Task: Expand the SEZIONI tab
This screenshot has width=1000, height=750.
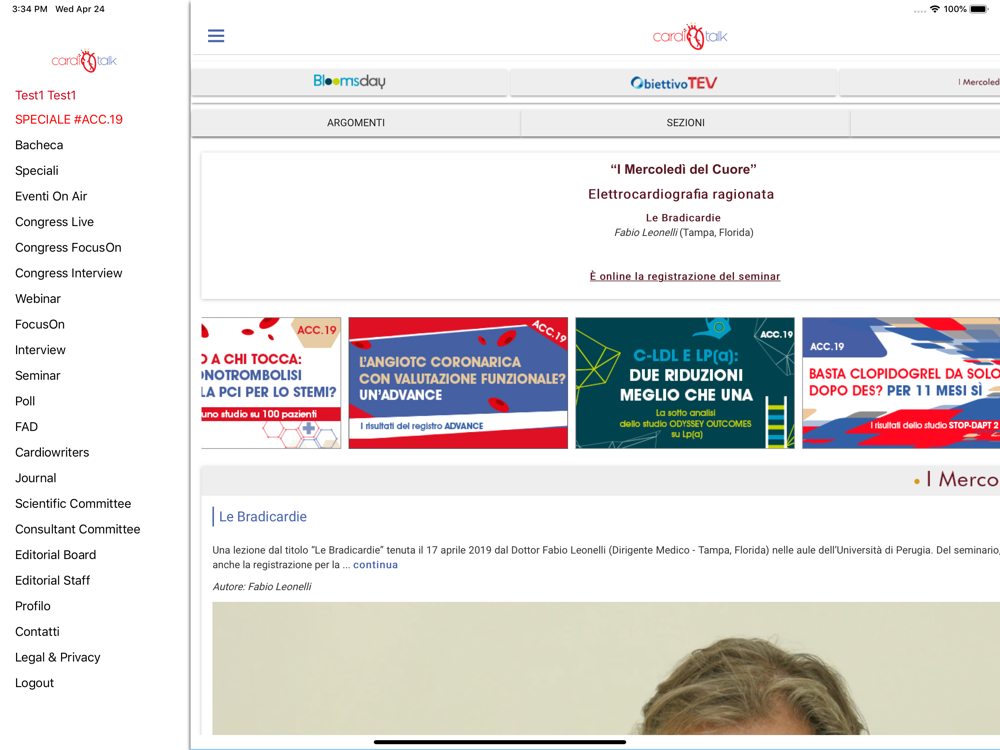Action: pyautogui.click(x=686, y=122)
